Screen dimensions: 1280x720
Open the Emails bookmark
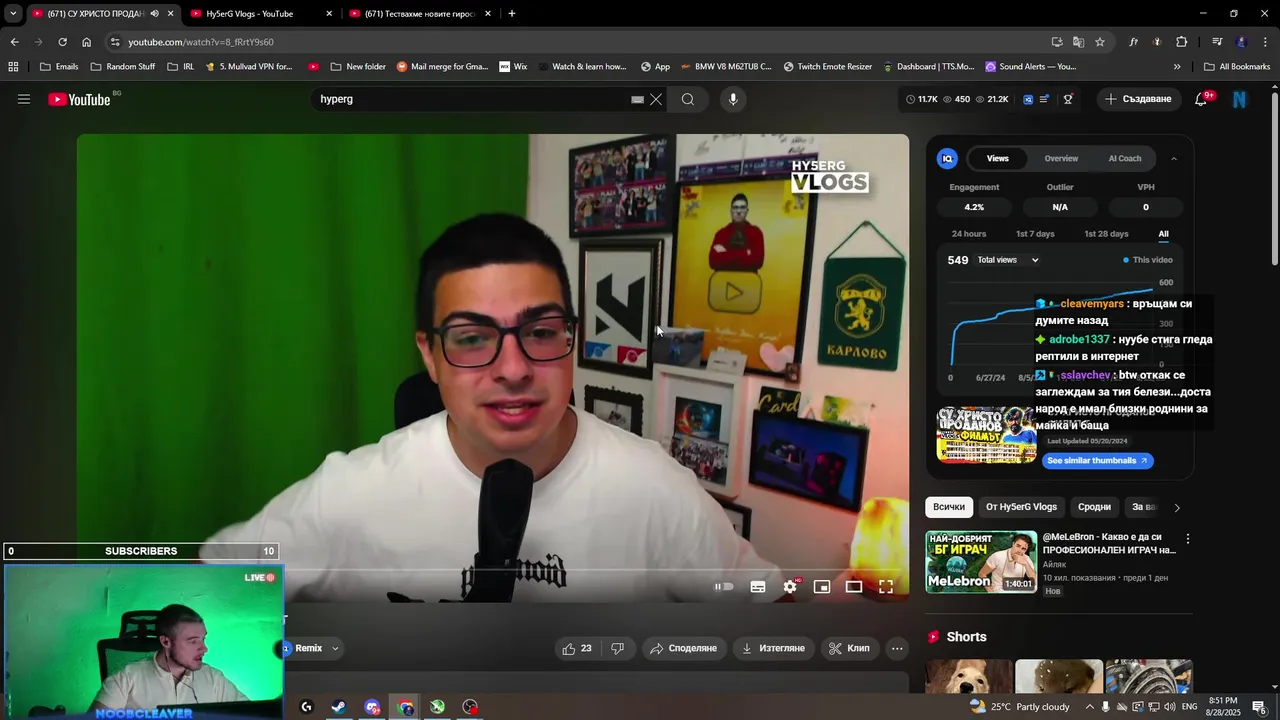pos(58,67)
